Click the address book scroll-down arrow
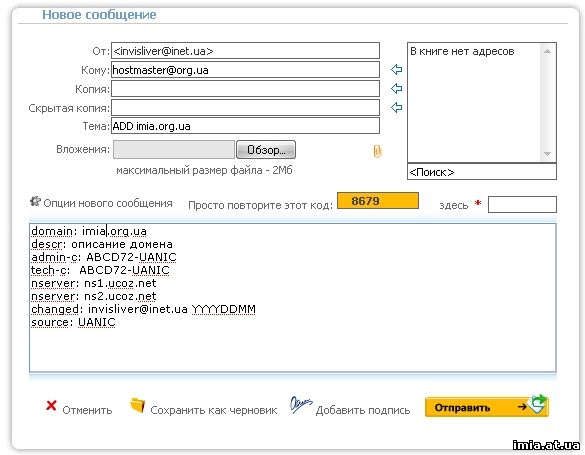This screenshot has height=455, width=585. click(547, 154)
